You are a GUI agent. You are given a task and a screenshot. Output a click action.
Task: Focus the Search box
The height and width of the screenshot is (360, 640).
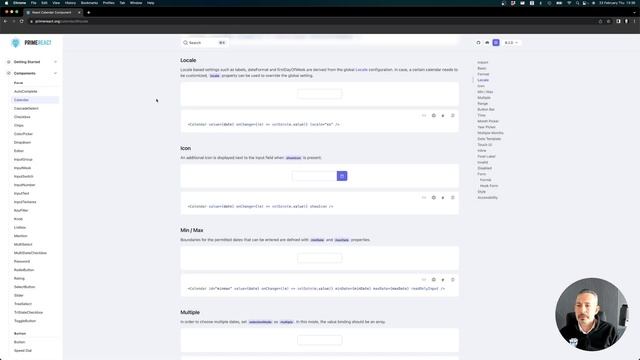pyautogui.click(x=204, y=42)
